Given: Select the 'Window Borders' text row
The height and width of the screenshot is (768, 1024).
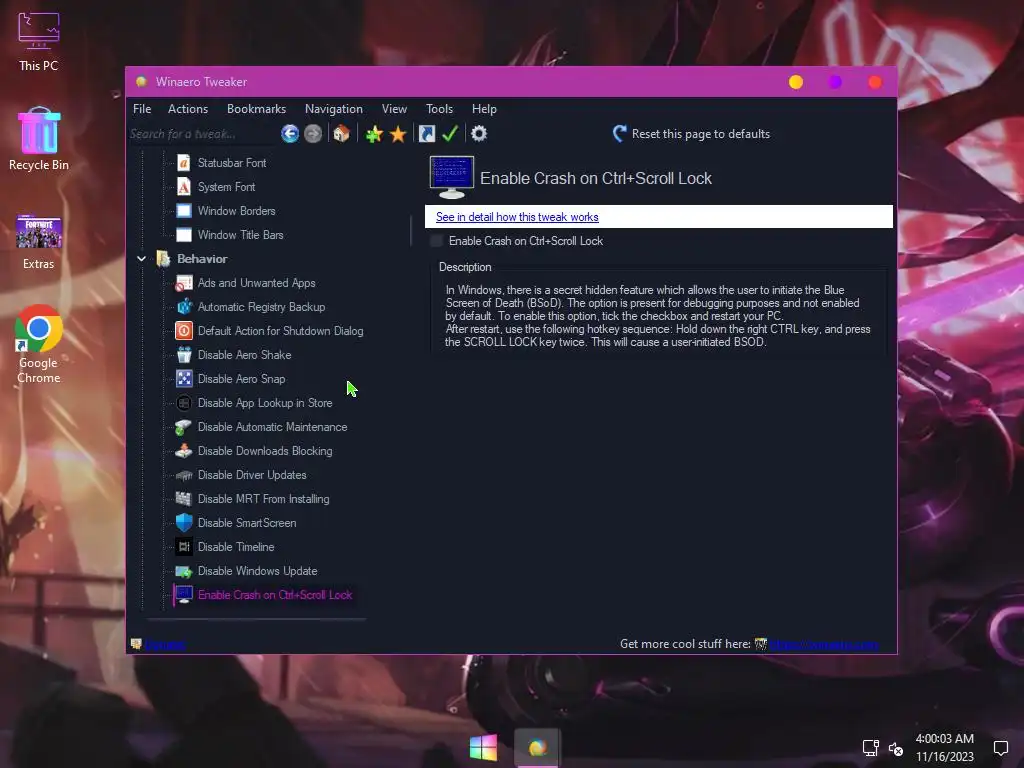Looking at the screenshot, I should pos(236,211).
